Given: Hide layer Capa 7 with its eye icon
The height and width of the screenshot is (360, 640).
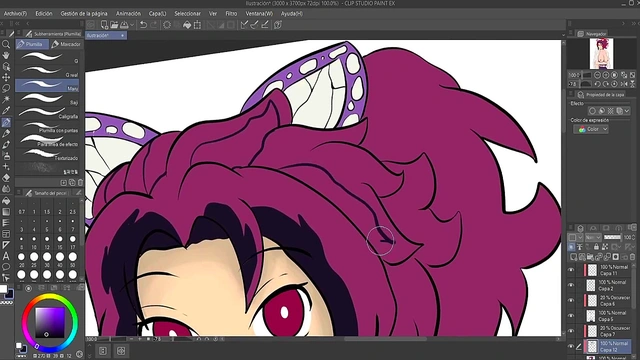Looking at the screenshot, I should 571,331.
